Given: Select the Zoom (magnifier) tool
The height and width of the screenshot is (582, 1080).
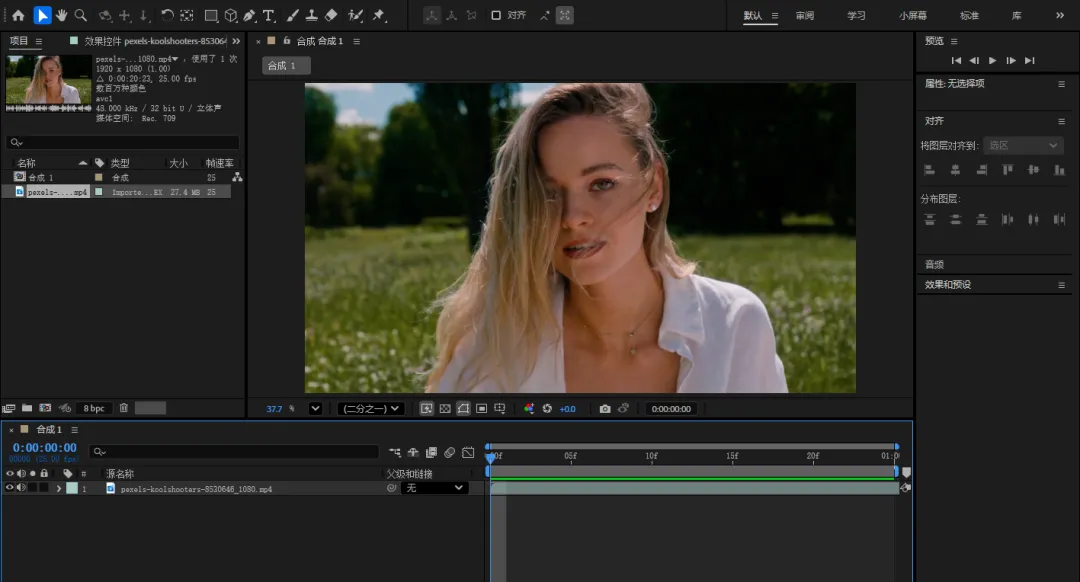Looking at the screenshot, I should (81, 15).
